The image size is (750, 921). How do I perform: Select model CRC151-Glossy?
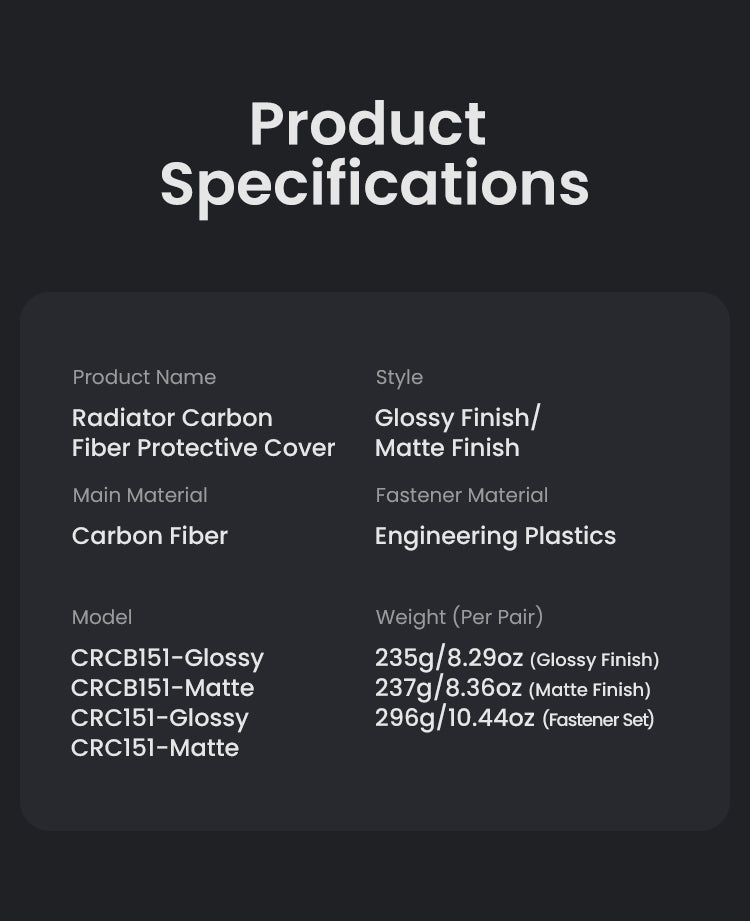(x=159, y=718)
